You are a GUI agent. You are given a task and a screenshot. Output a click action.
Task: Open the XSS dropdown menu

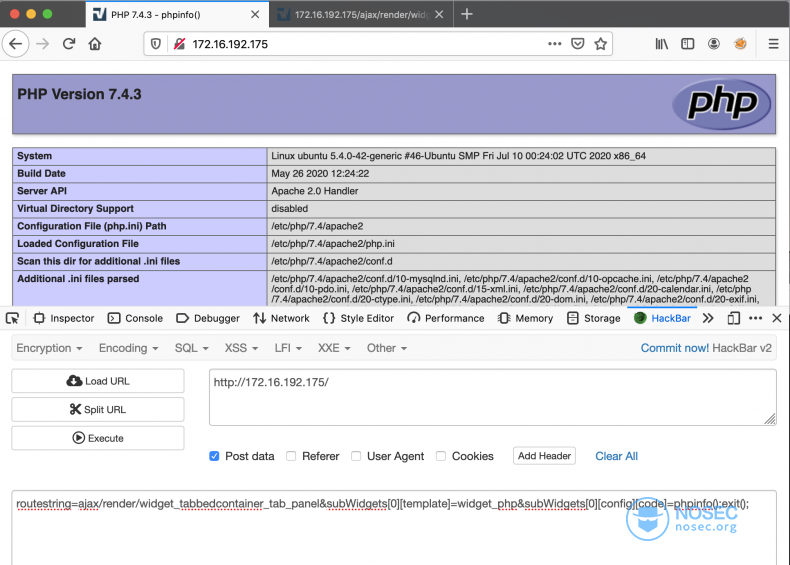[241, 348]
